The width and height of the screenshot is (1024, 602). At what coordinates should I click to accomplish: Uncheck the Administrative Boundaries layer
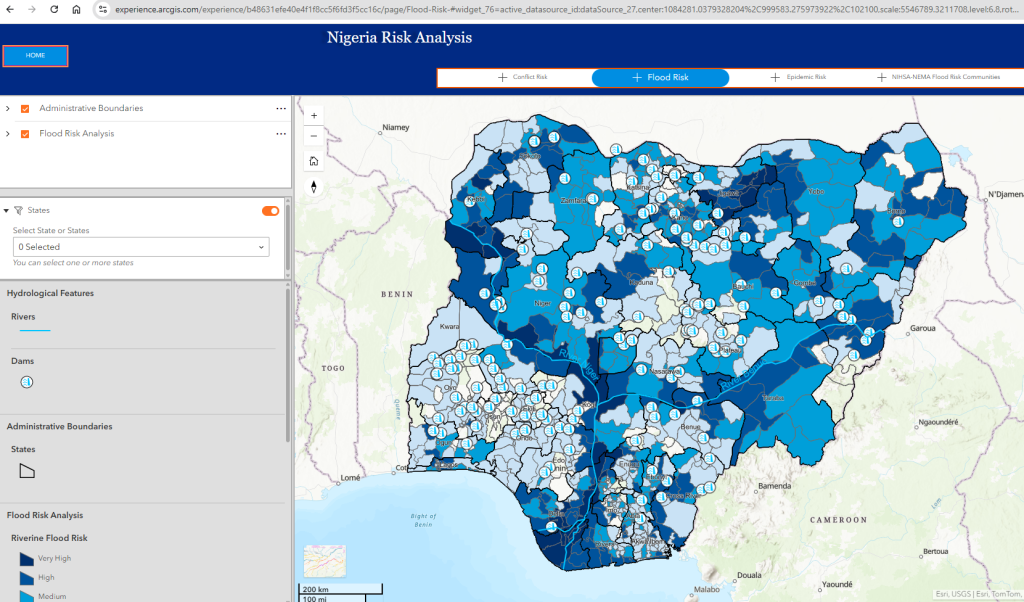[25, 108]
